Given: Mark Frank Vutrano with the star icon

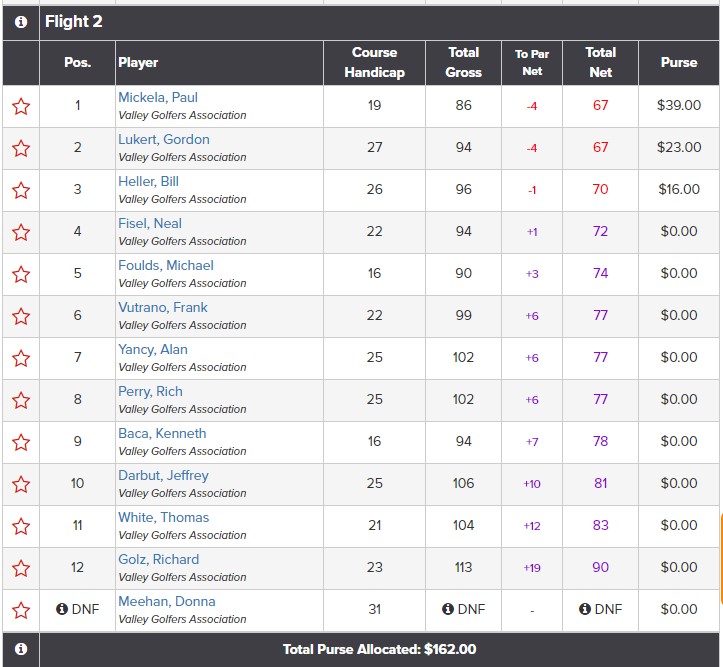Looking at the screenshot, I should coord(21,316).
